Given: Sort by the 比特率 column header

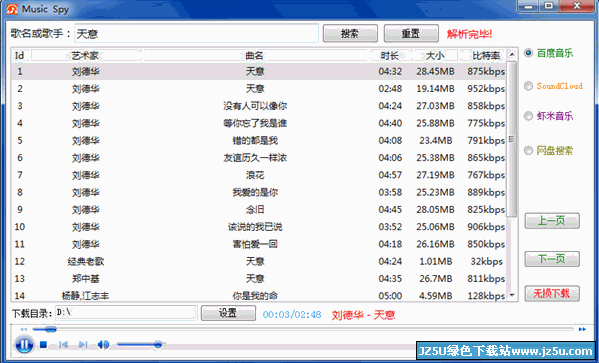Looking at the screenshot, I should 486,55.
